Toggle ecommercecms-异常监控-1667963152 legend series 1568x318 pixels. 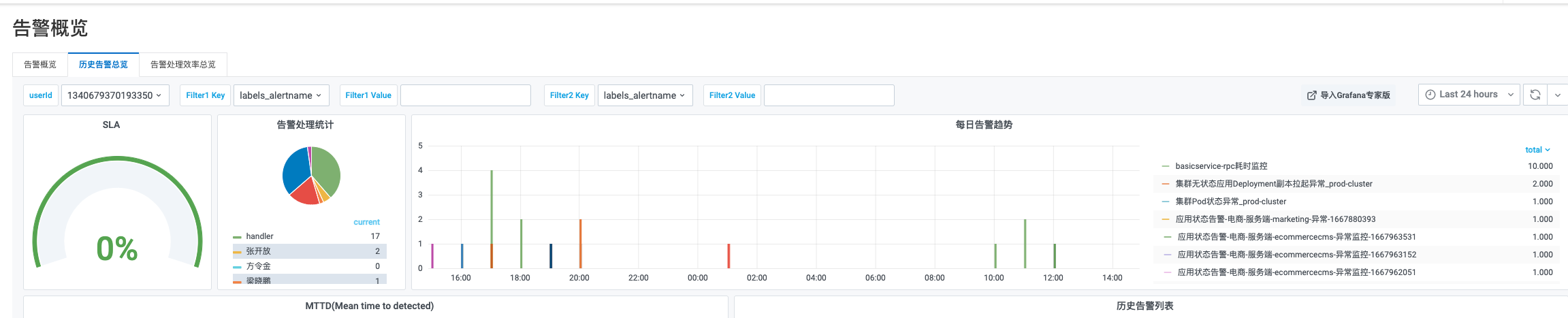tap(1296, 255)
